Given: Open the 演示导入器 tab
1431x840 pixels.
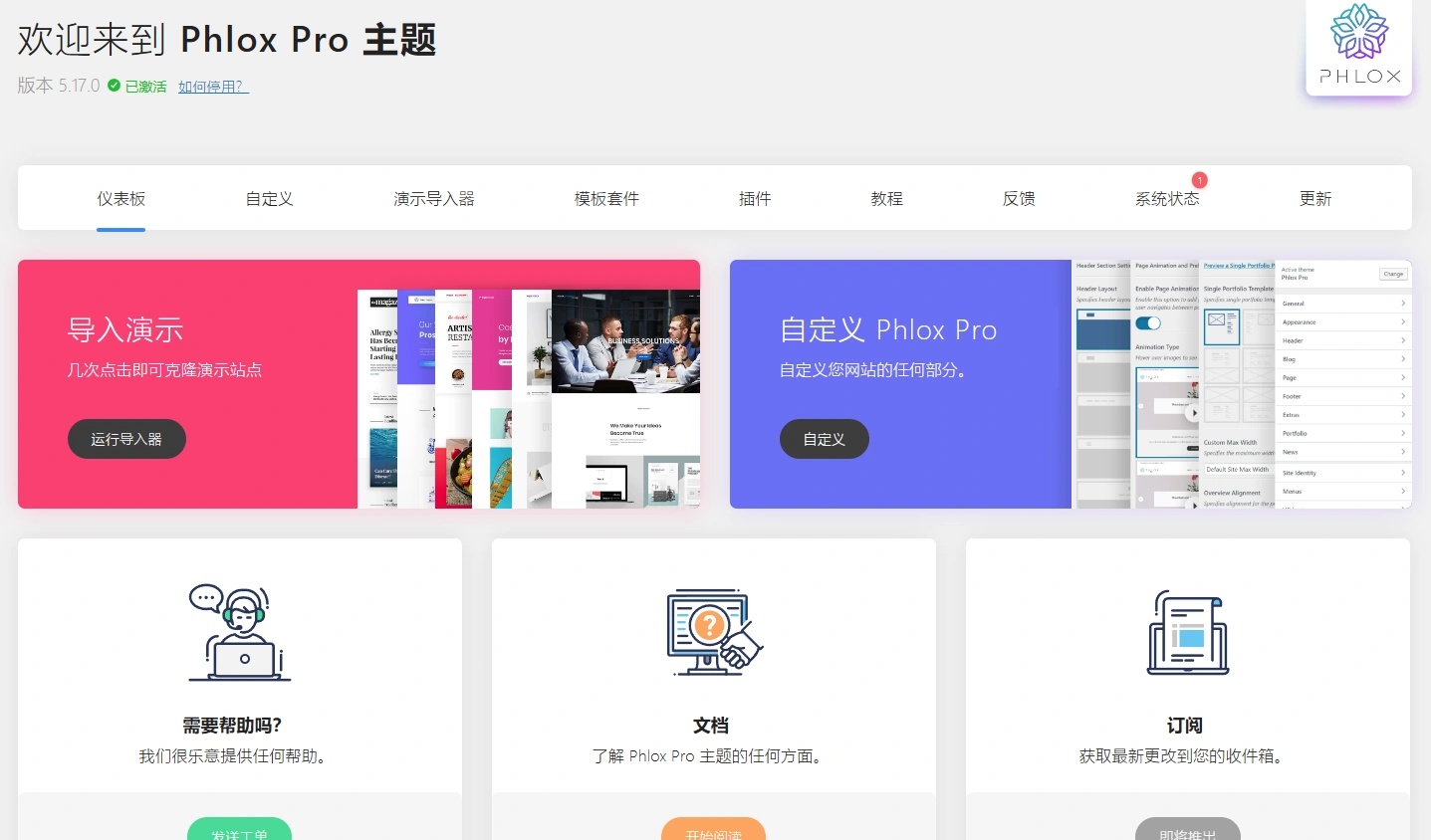Looking at the screenshot, I should 433,198.
